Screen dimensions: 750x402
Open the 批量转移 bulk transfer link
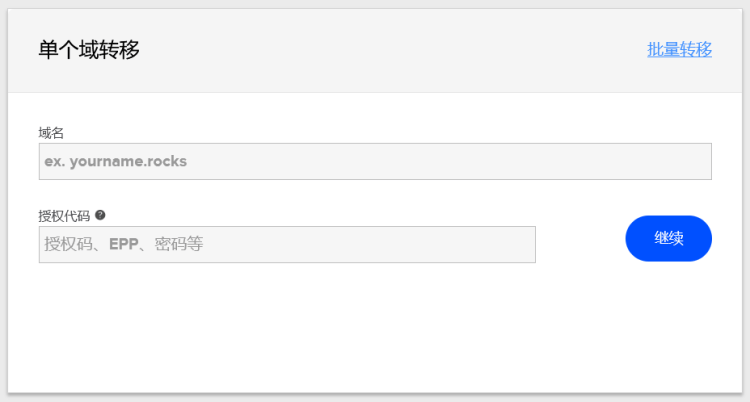pos(679,49)
